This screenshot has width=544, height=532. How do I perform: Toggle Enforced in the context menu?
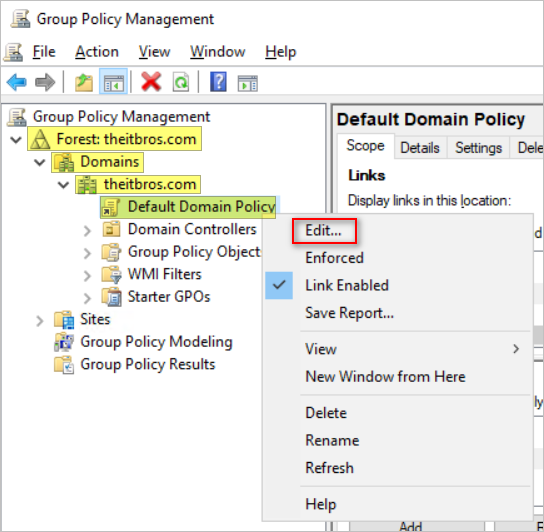(334, 258)
